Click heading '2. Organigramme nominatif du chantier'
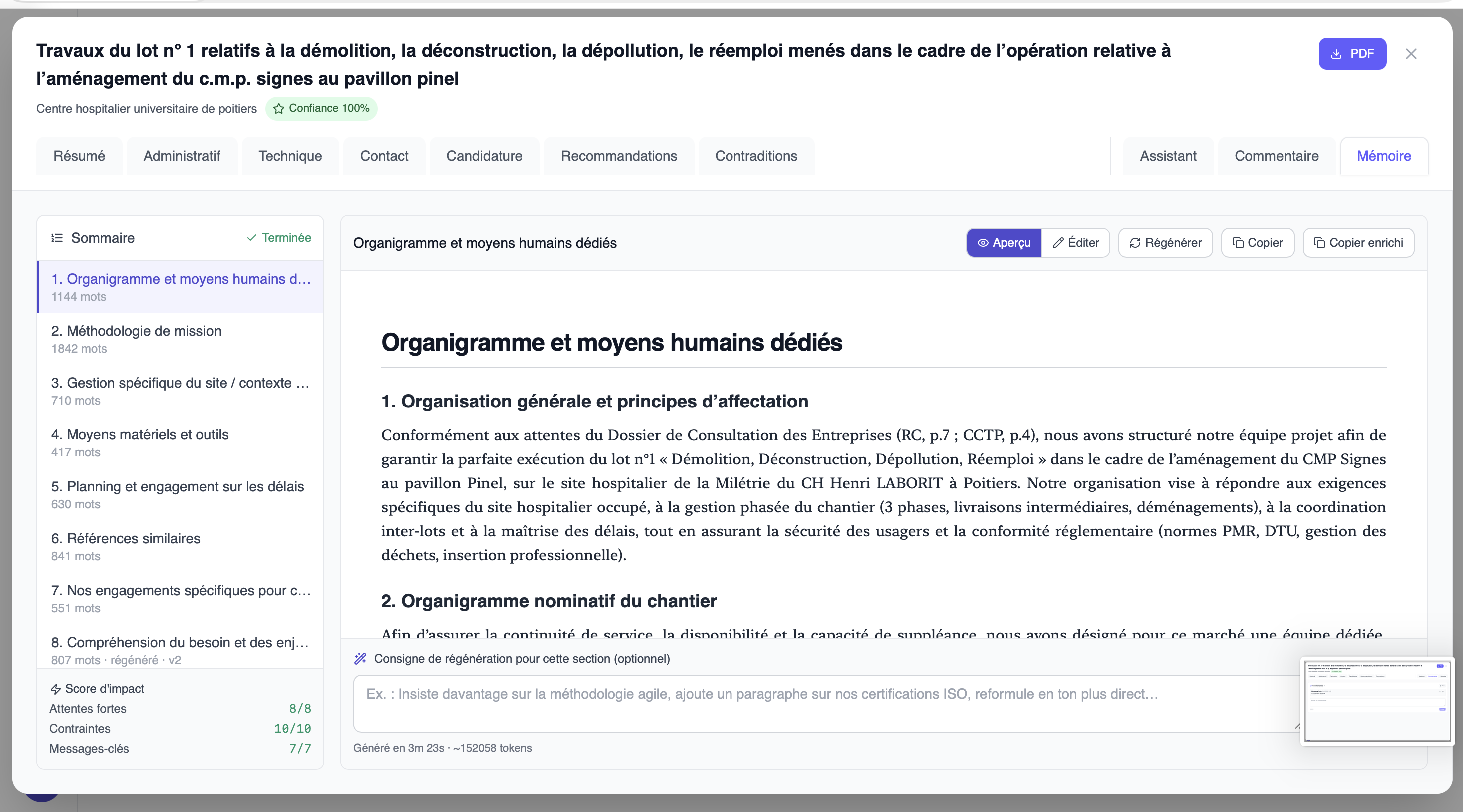The height and width of the screenshot is (812, 1463). 549,601
